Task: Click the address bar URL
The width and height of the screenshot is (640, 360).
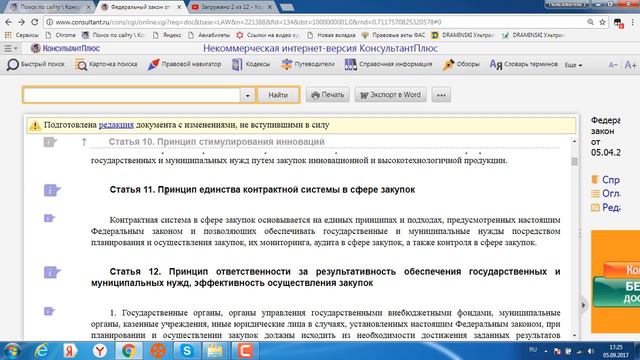Action: pyautogui.click(x=248, y=22)
